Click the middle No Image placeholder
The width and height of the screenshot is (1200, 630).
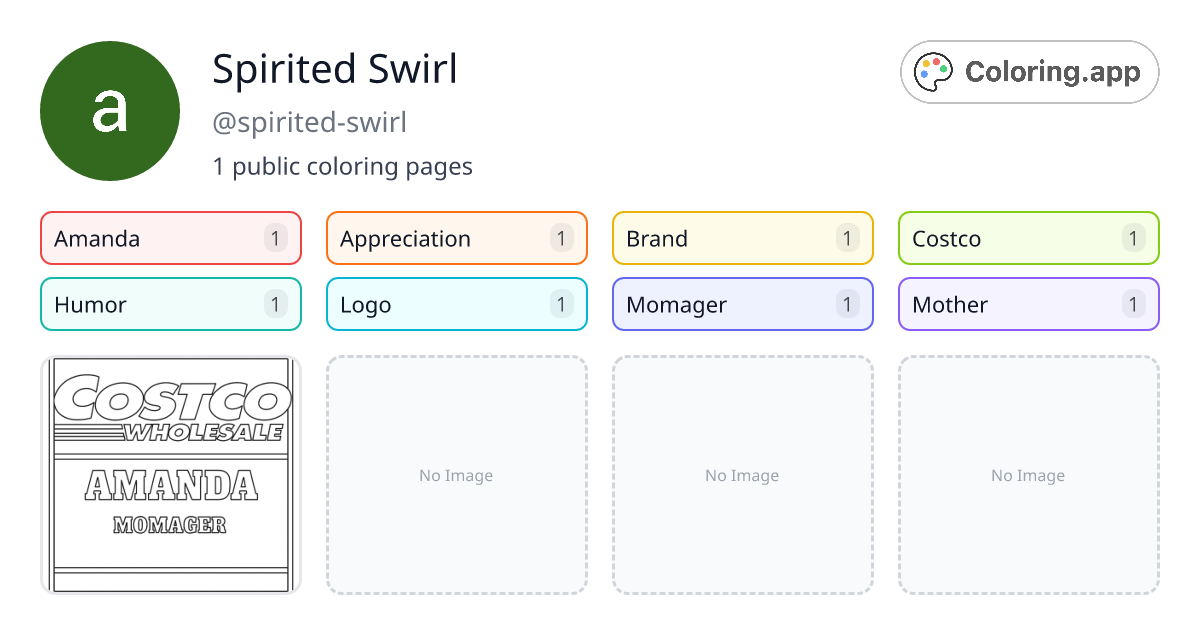click(743, 475)
